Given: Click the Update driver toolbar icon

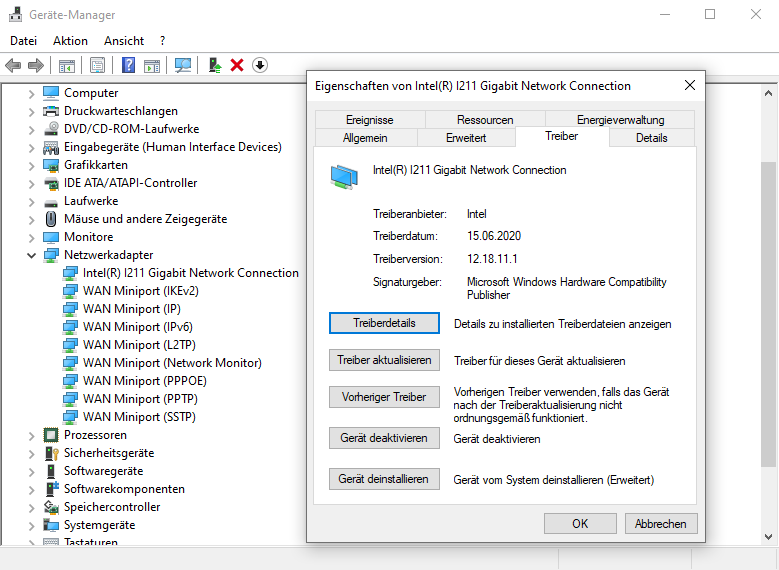Looking at the screenshot, I should pos(215,65).
